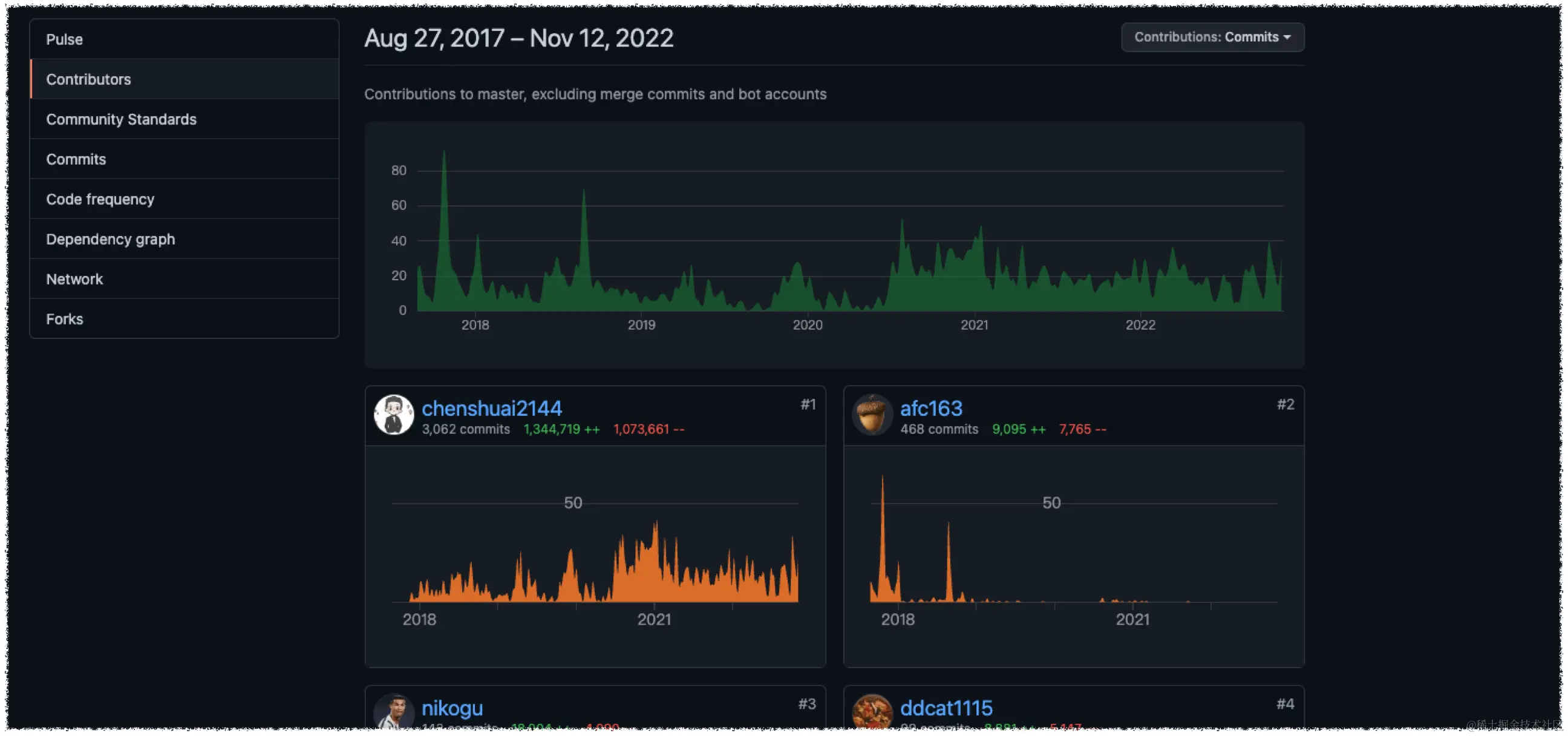View the Network graph page
Screen dimensions: 1568x736
(x=74, y=279)
